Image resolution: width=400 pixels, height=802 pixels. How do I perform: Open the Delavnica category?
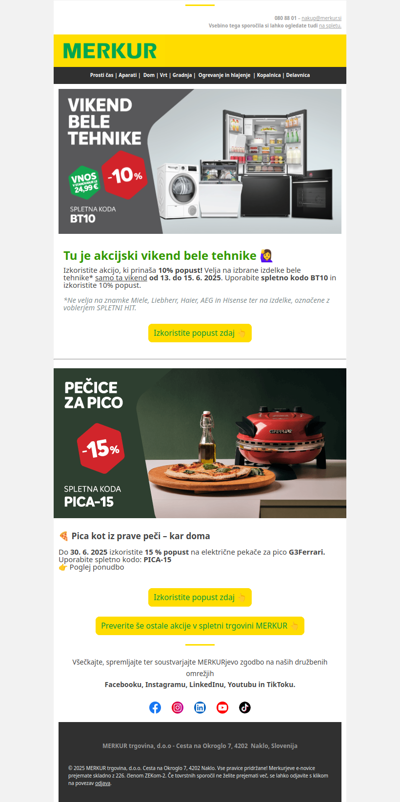click(298, 75)
